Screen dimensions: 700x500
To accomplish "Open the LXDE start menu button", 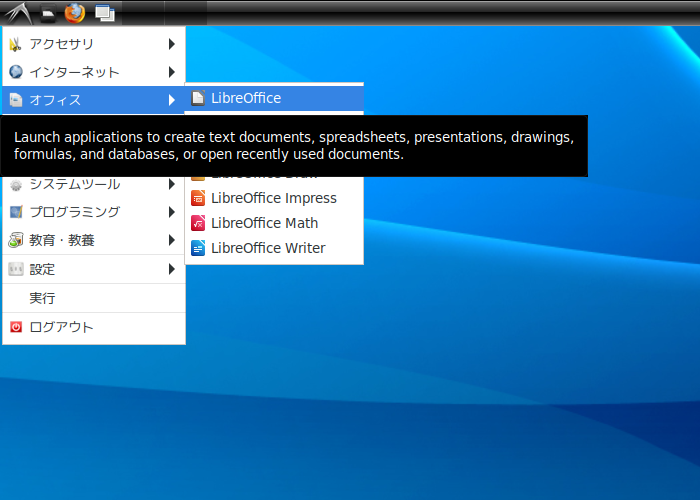I will point(18,13).
